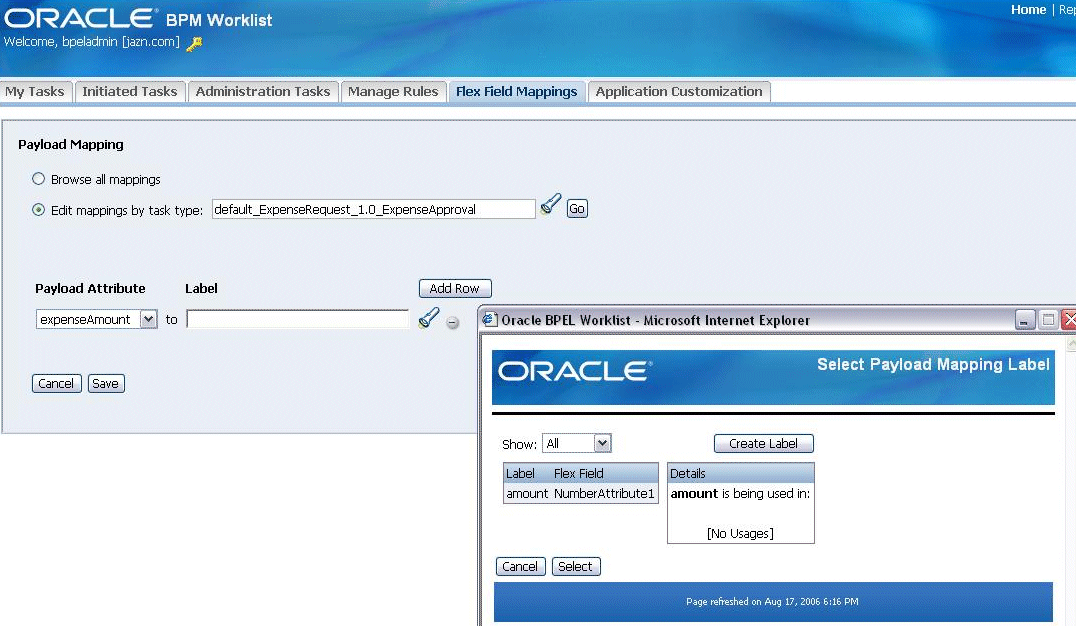This screenshot has width=1076, height=626.
Task: Select the amount label row in the popup table
Action: pyautogui.click(x=581, y=494)
